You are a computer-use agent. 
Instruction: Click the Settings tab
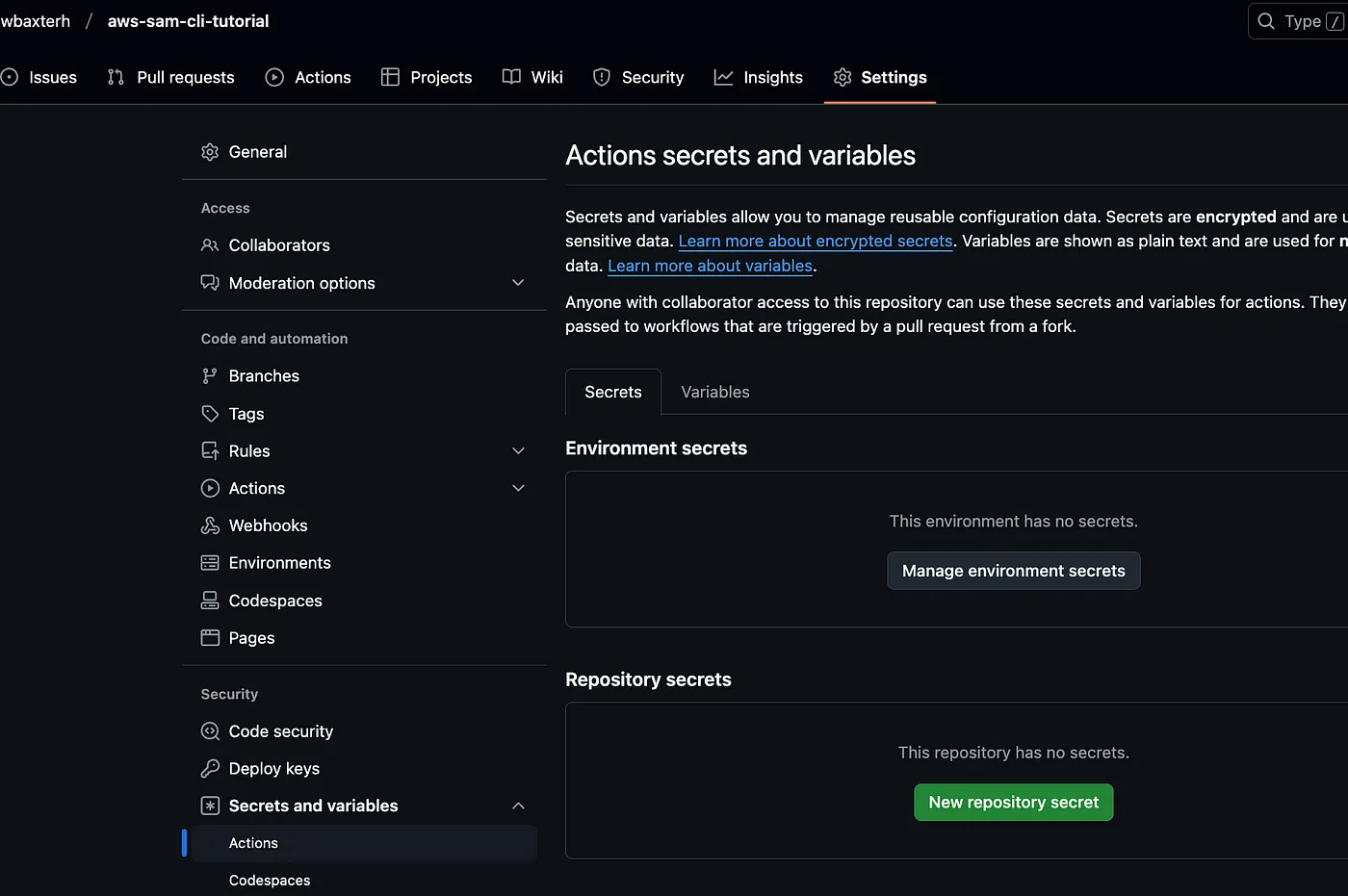(x=880, y=77)
